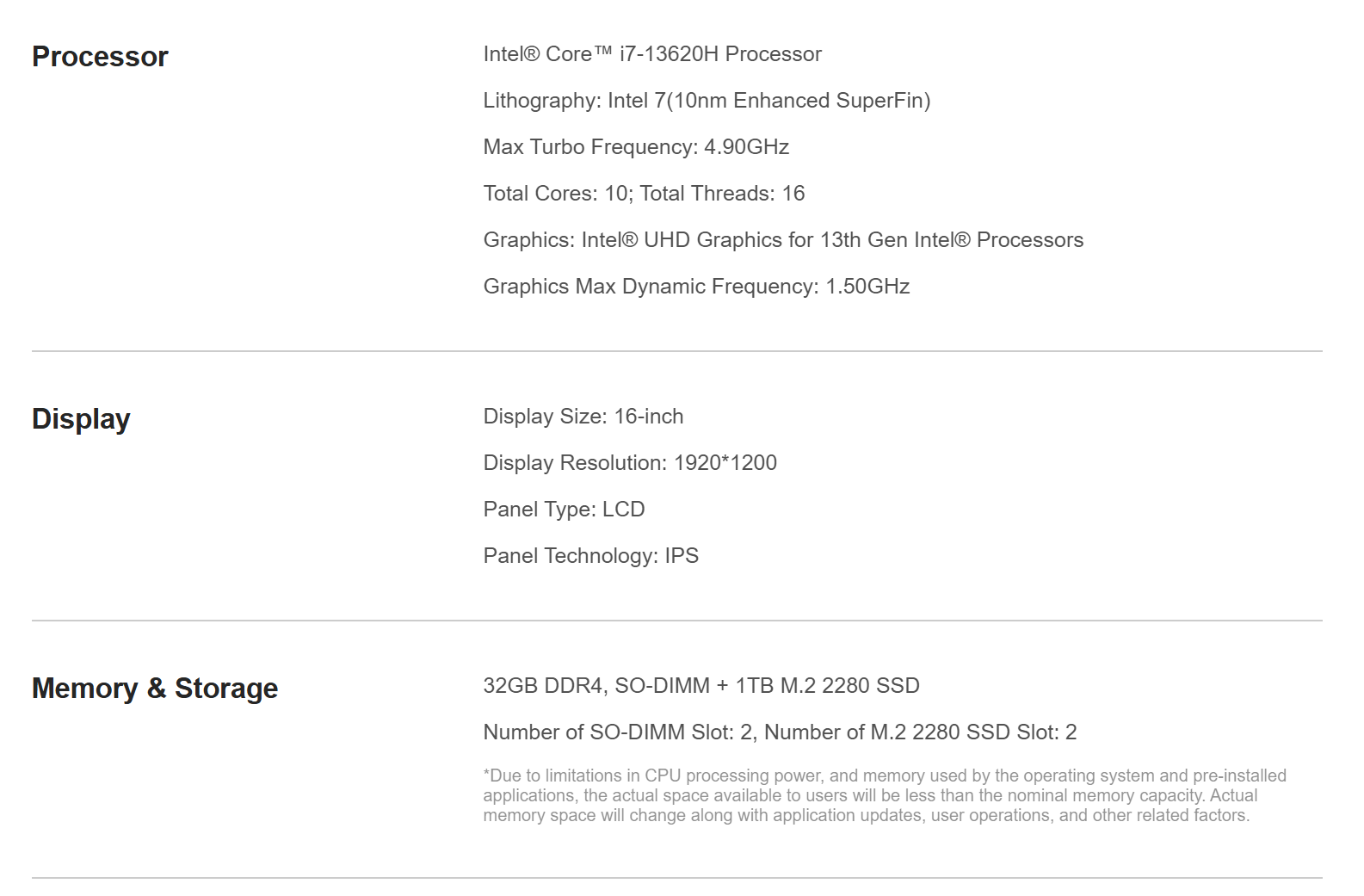1364x896 pixels.
Task: Click the Panel Type LCD text
Action: (x=564, y=510)
